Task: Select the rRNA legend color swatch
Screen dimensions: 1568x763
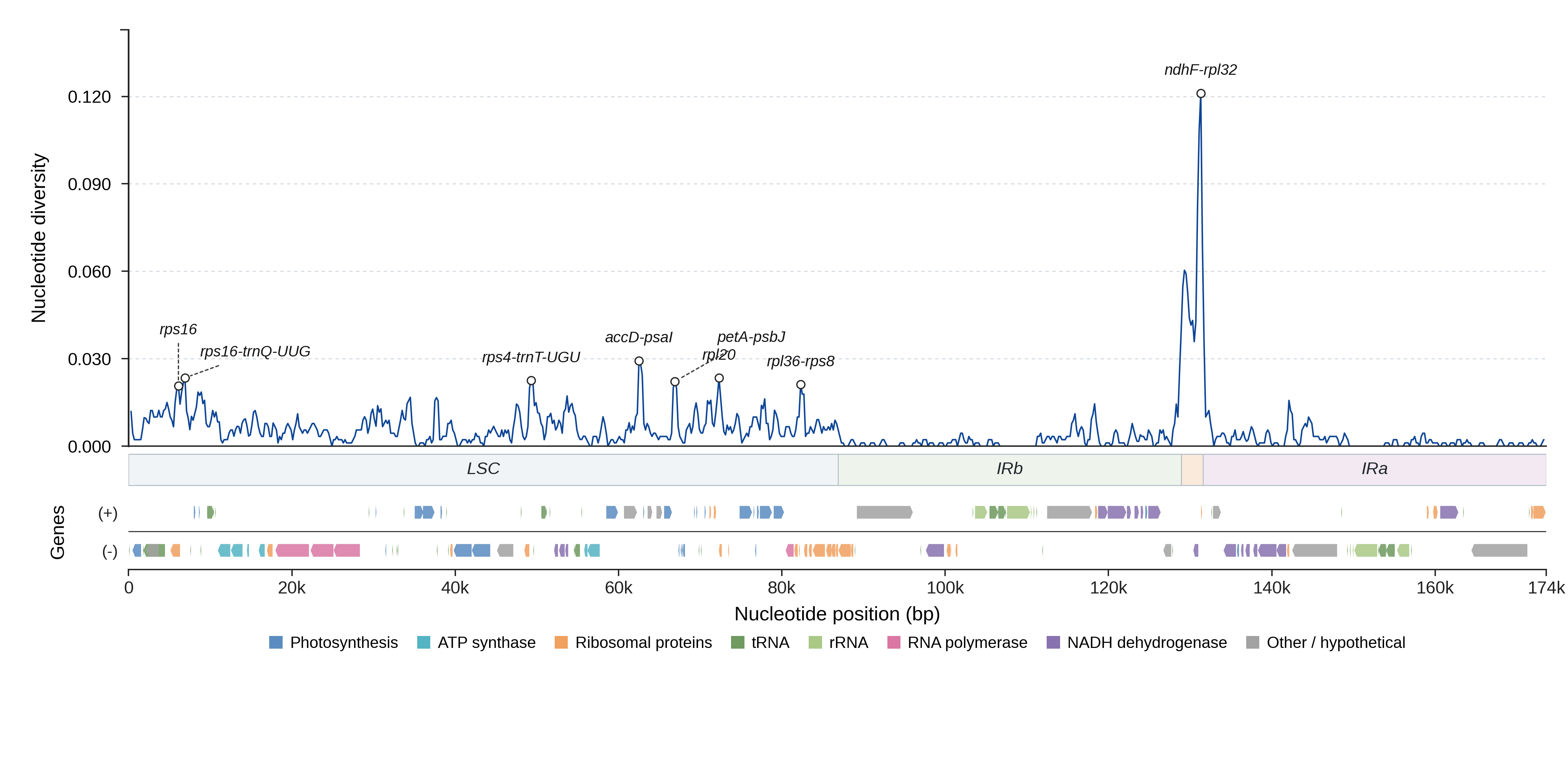Action: (x=815, y=642)
